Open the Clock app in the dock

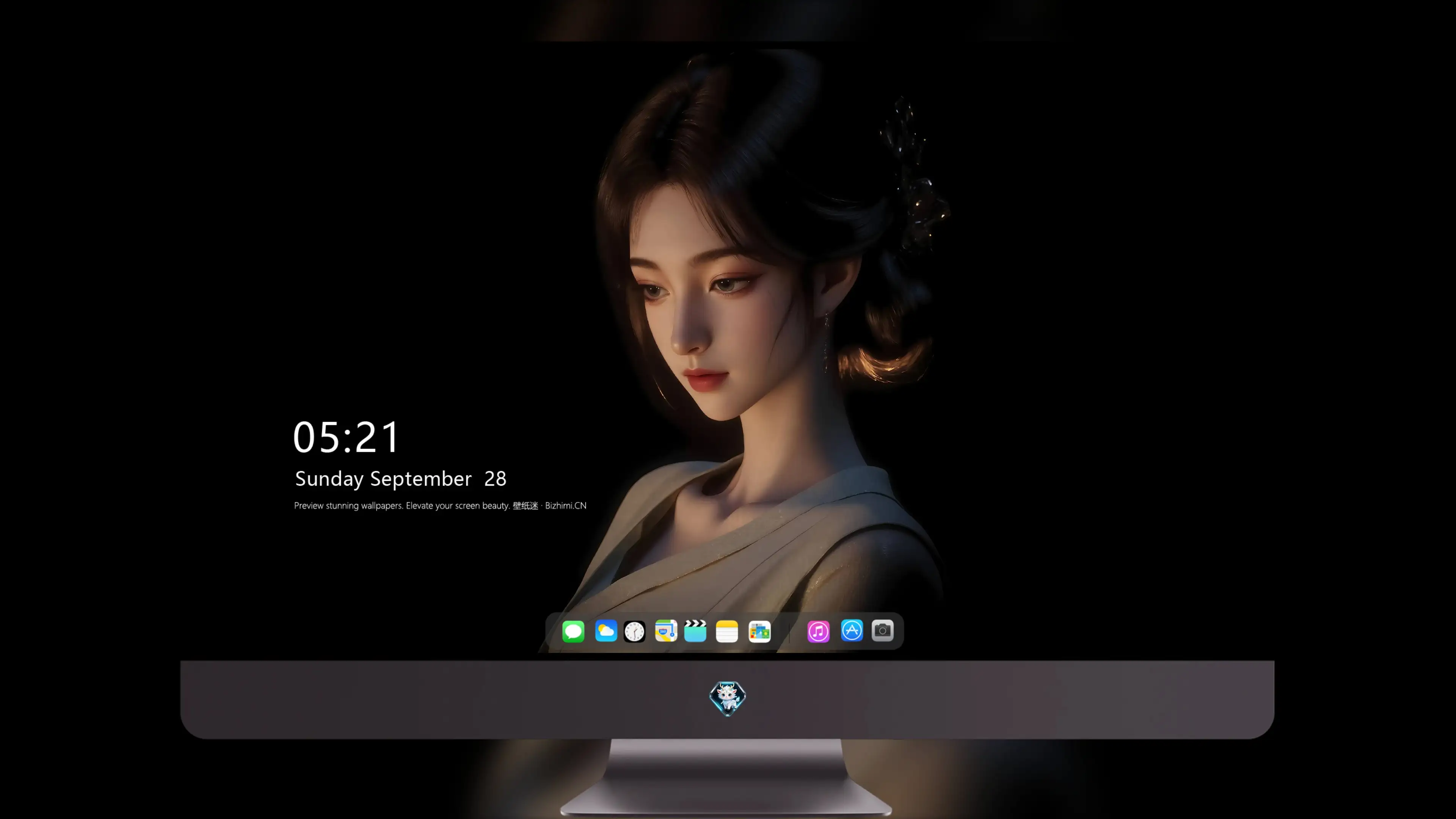[x=634, y=631]
